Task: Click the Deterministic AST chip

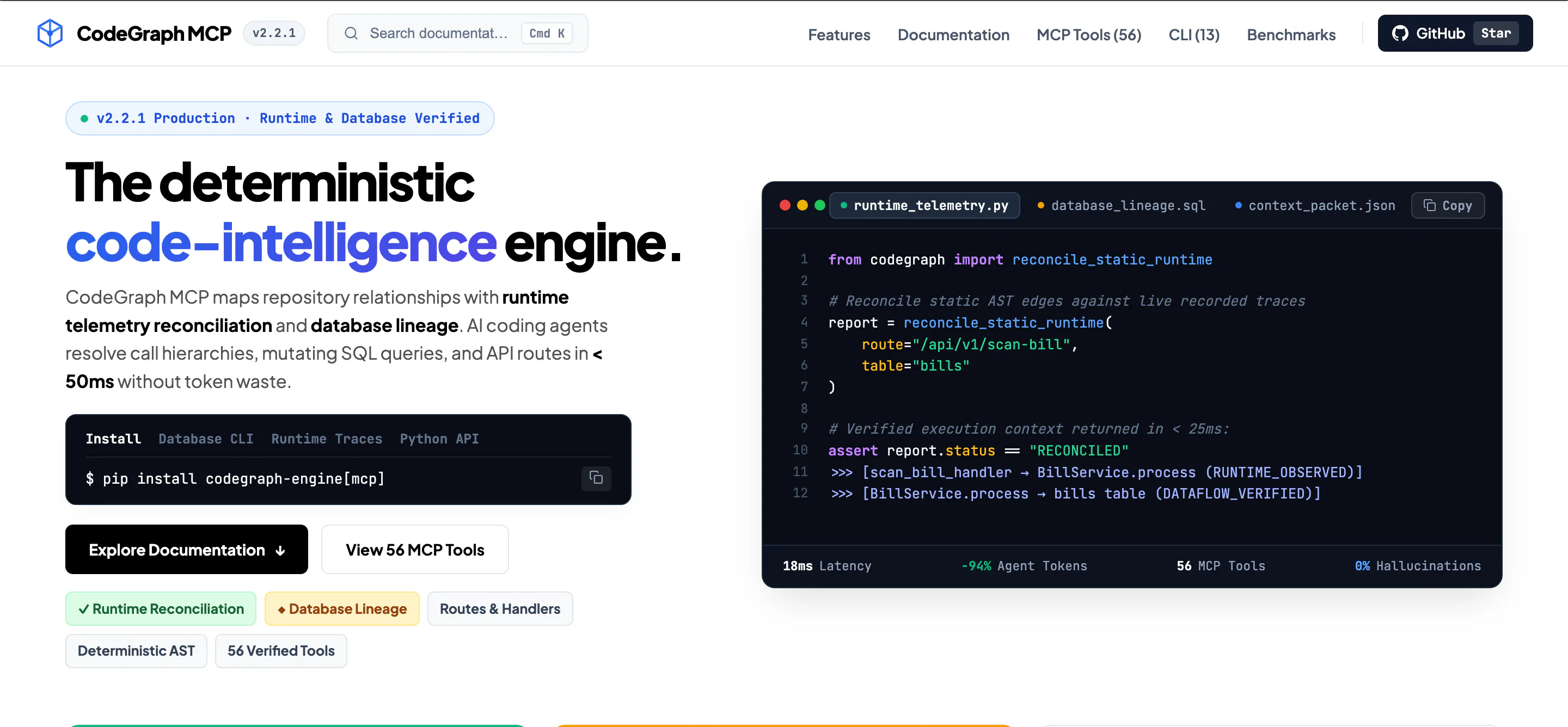Action: tap(136, 650)
